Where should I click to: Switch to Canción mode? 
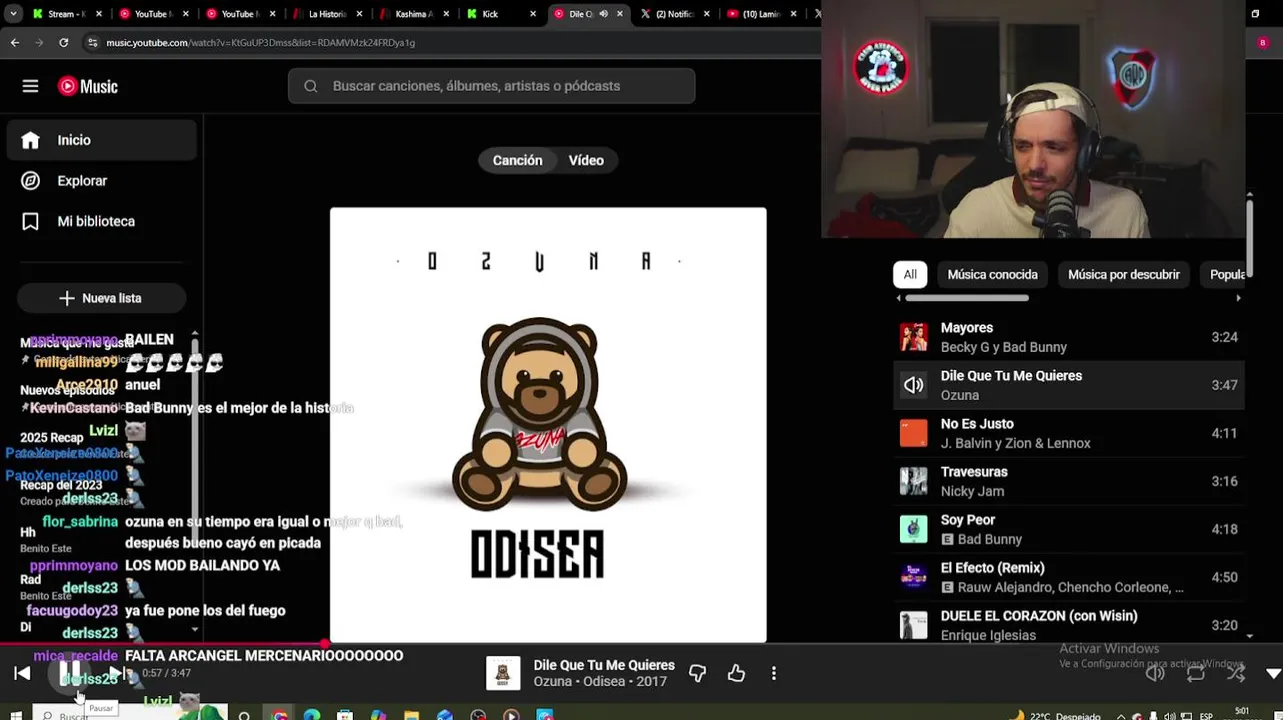[x=517, y=160]
